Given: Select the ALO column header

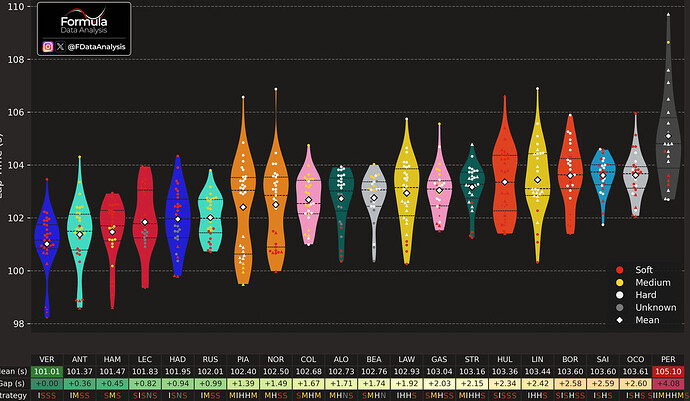Looking at the screenshot, I should coord(341,360).
